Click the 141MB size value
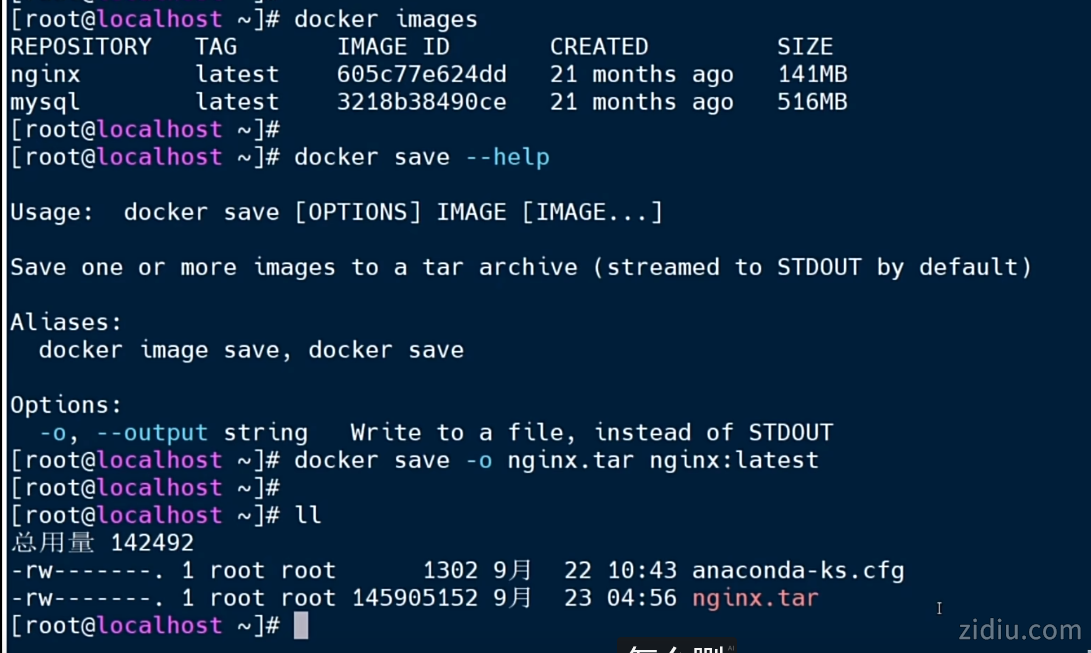The height and width of the screenshot is (653, 1091). pyautogui.click(x=812, y=74)
